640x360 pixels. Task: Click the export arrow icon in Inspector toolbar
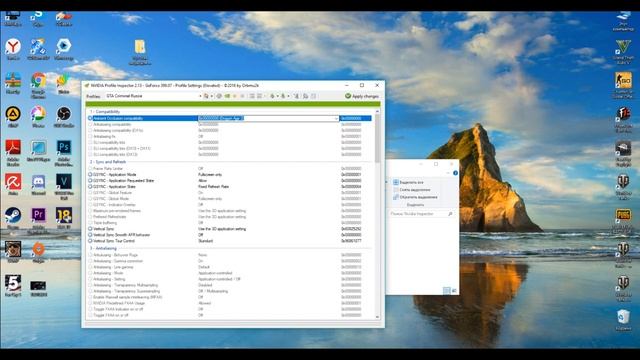click(x=272, y=96)
